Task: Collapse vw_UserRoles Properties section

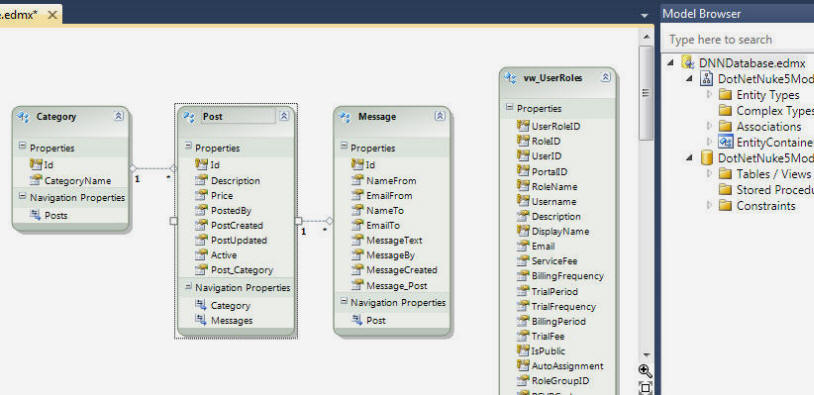Action: coord(510,108)
